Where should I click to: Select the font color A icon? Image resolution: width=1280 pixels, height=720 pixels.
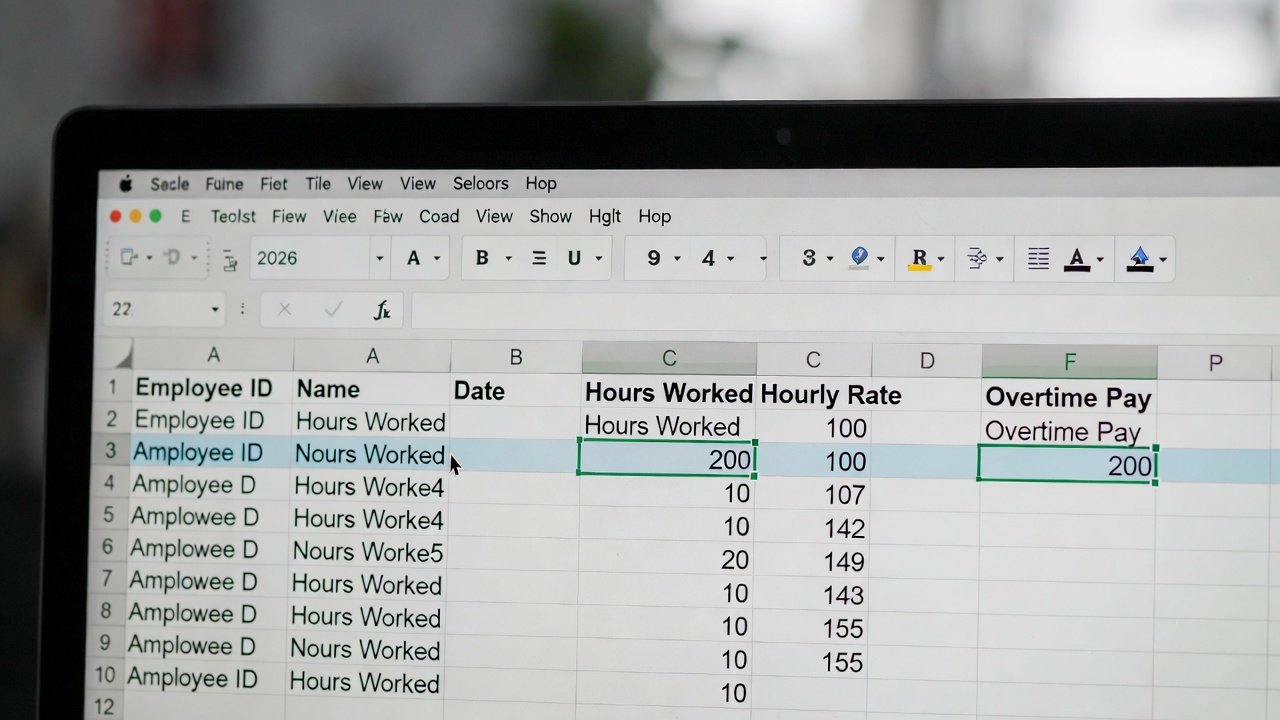point(1077,259)
